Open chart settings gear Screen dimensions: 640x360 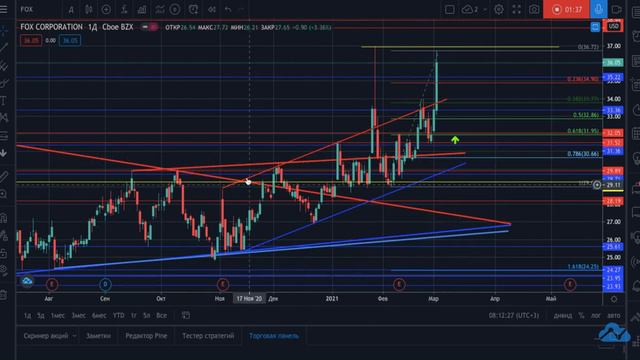tap(499, 9)
